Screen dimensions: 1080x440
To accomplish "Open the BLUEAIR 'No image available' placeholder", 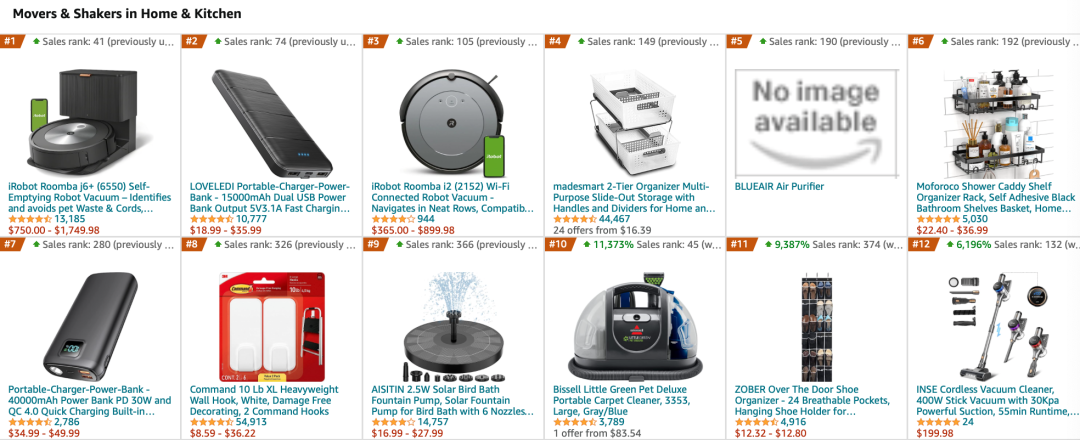I will 816,123.
